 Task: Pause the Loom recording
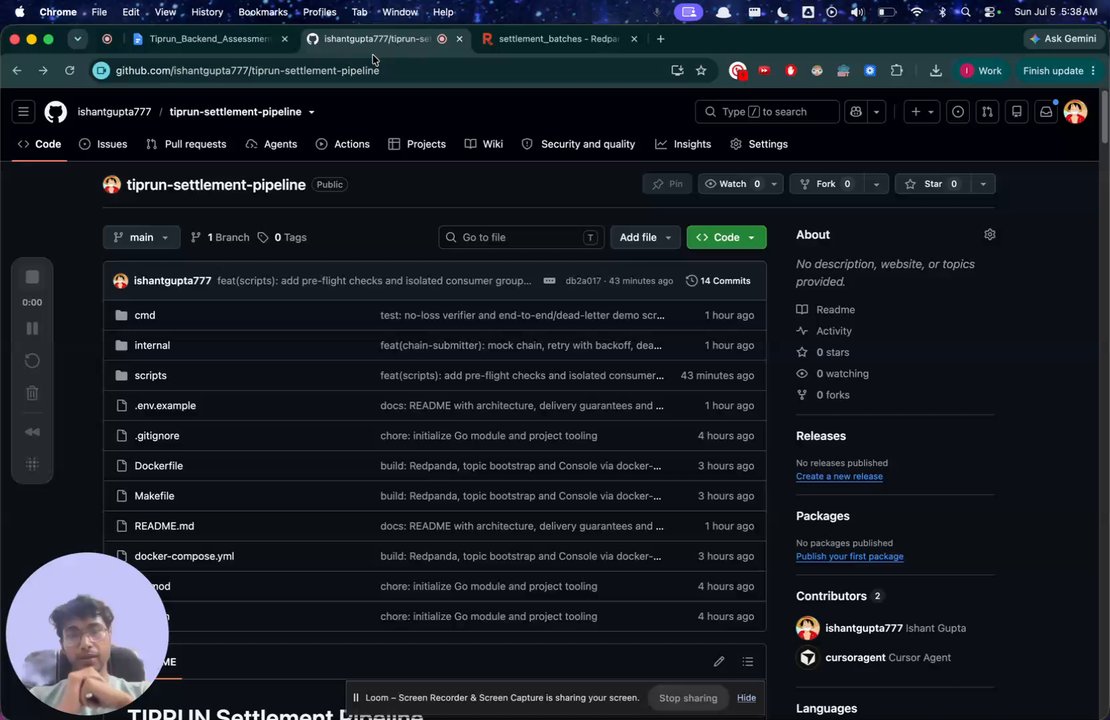click(x=32, y=328)
